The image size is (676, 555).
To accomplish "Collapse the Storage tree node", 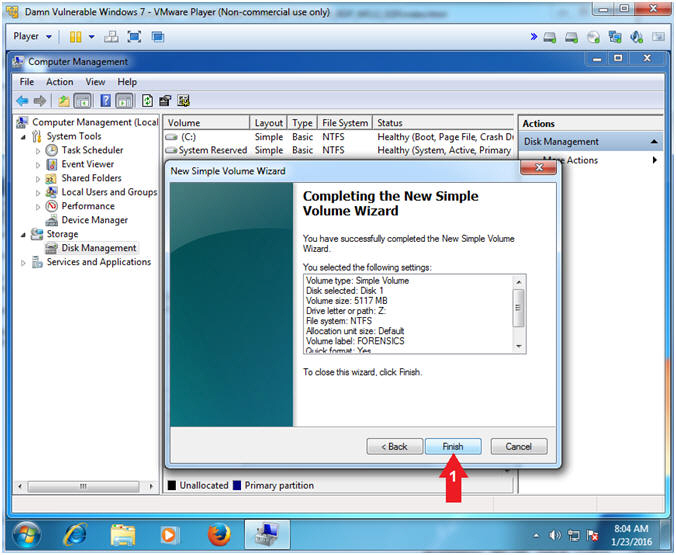I will click(x=23, y=235).
